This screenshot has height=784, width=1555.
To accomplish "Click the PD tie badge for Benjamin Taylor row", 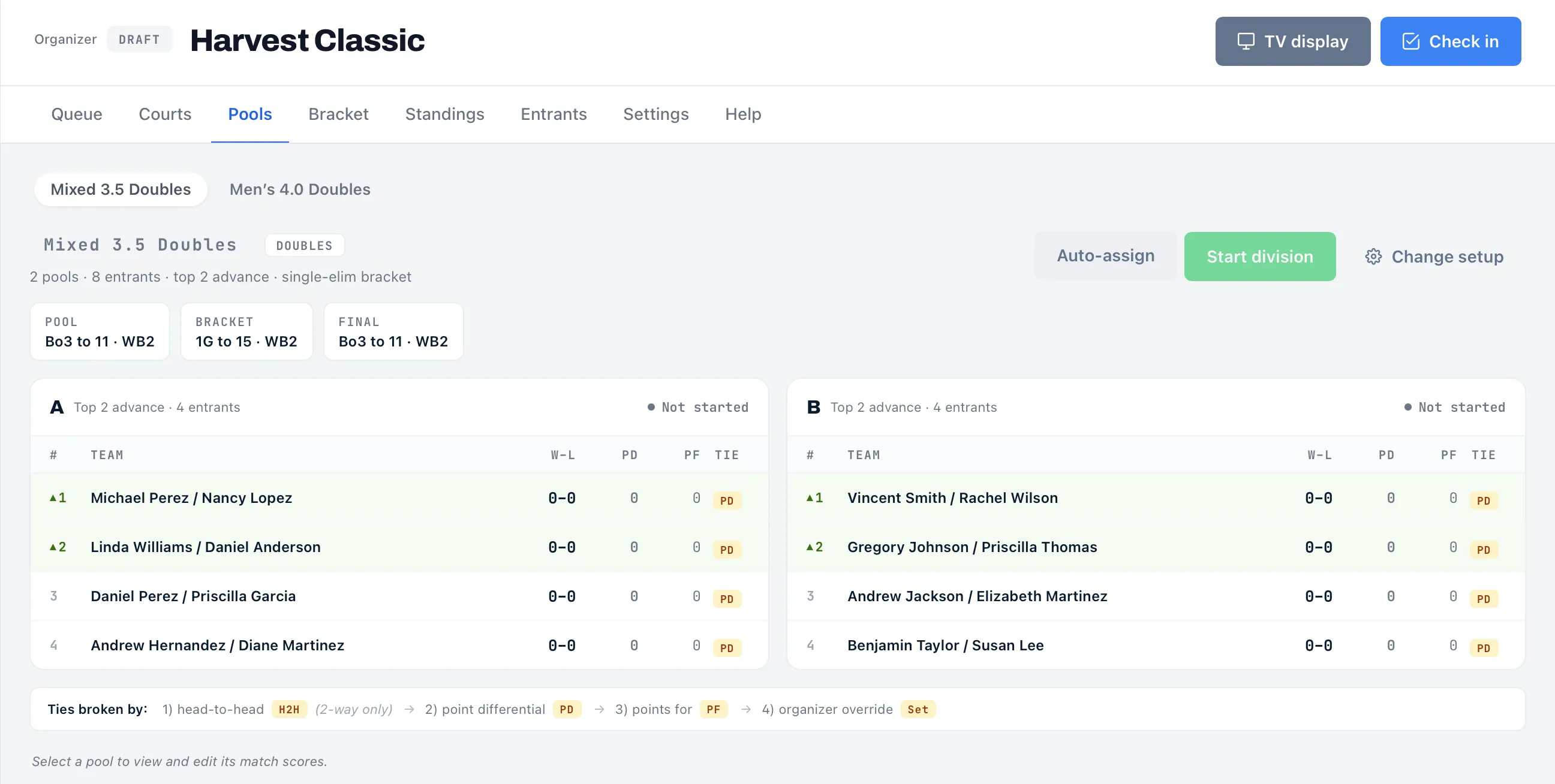I will 1484,648.
